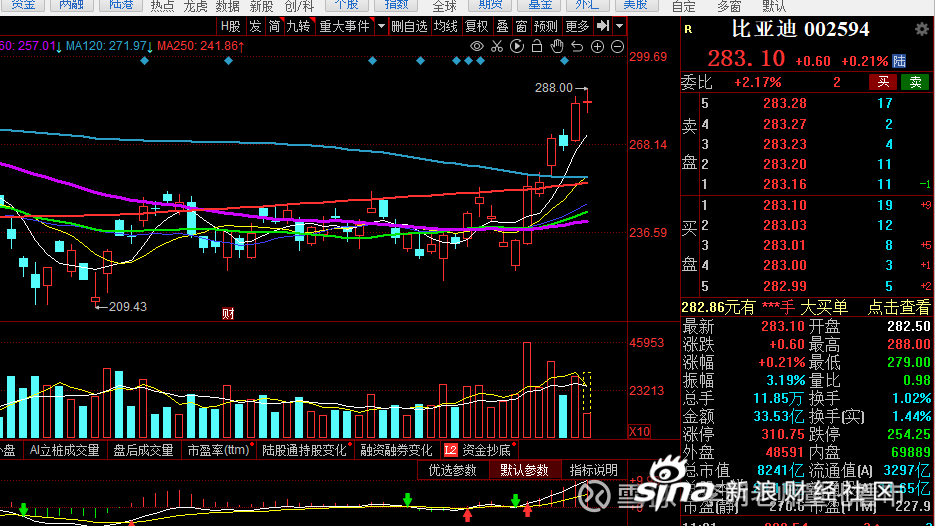Open the 基金 top tab

coord(540,5)
